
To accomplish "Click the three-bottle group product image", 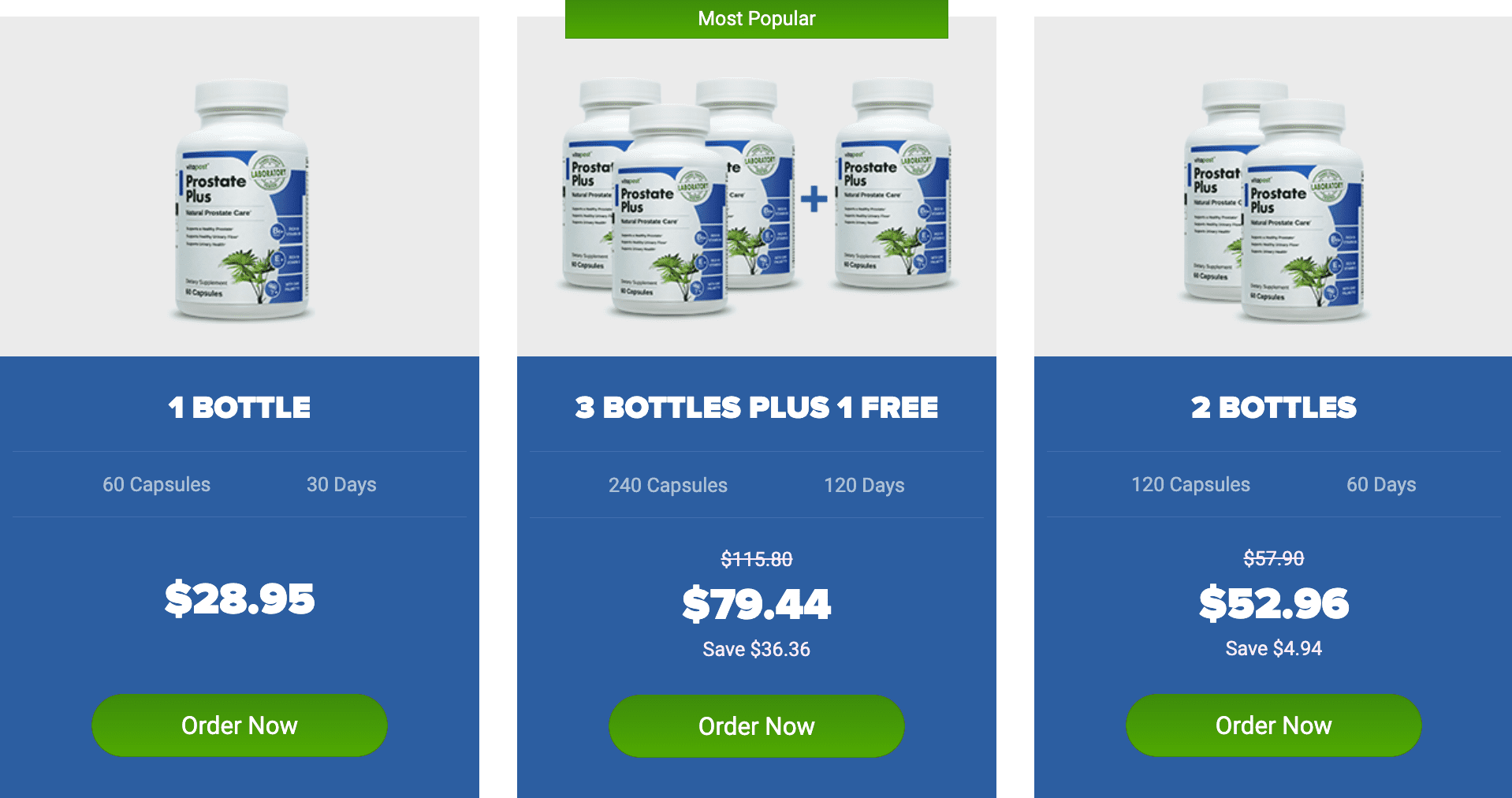I will point(680,197).
